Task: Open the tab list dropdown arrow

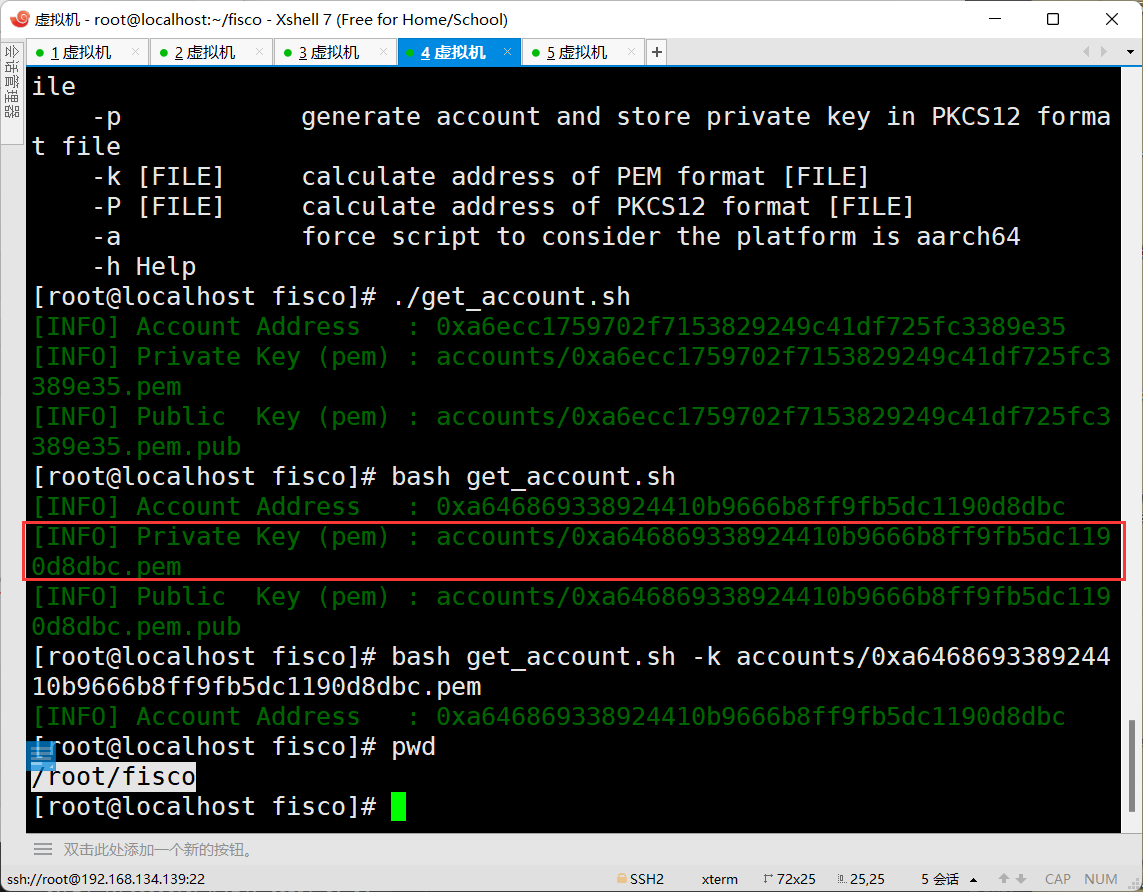Action: [x=1130, y=52]
